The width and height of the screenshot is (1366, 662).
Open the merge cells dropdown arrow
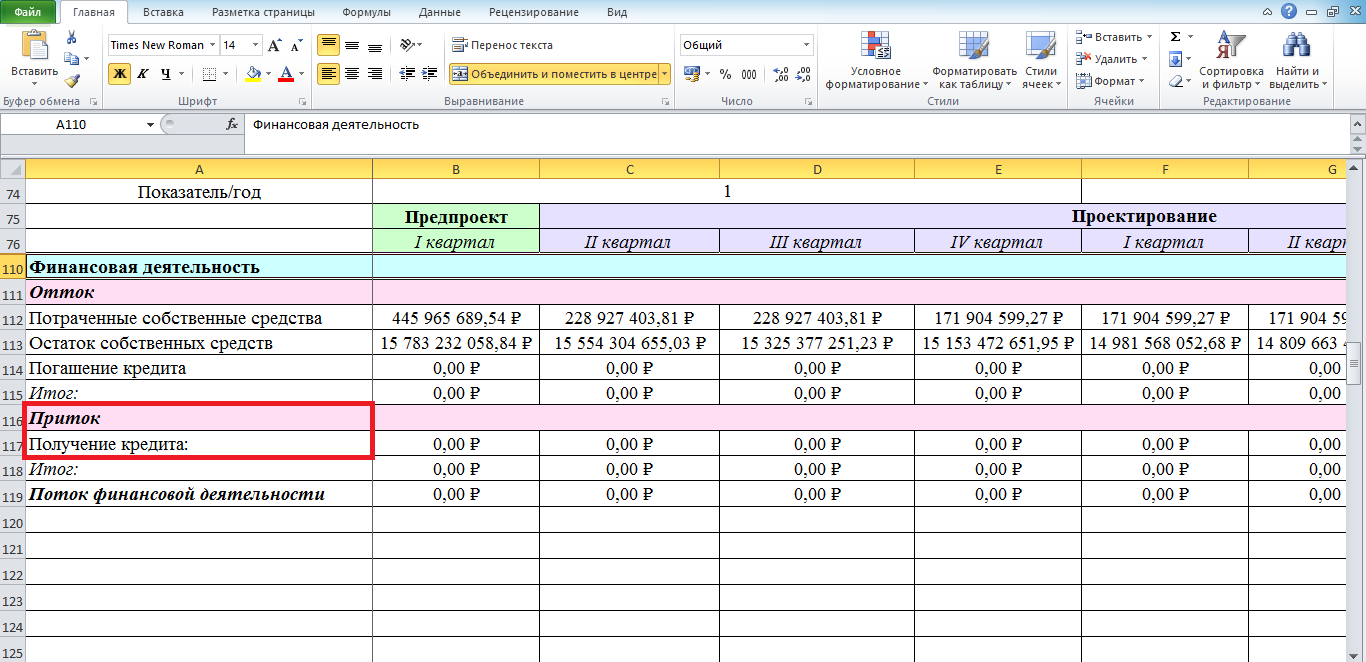(664, 74)
